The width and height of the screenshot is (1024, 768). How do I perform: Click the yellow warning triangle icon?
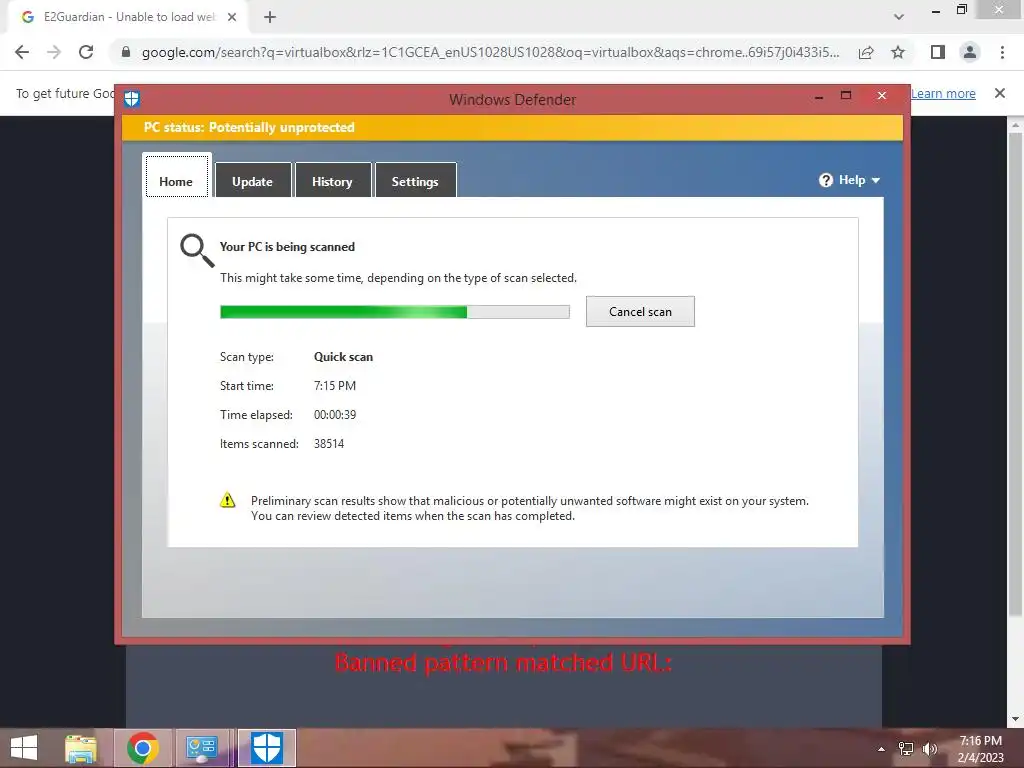(227, 500)
